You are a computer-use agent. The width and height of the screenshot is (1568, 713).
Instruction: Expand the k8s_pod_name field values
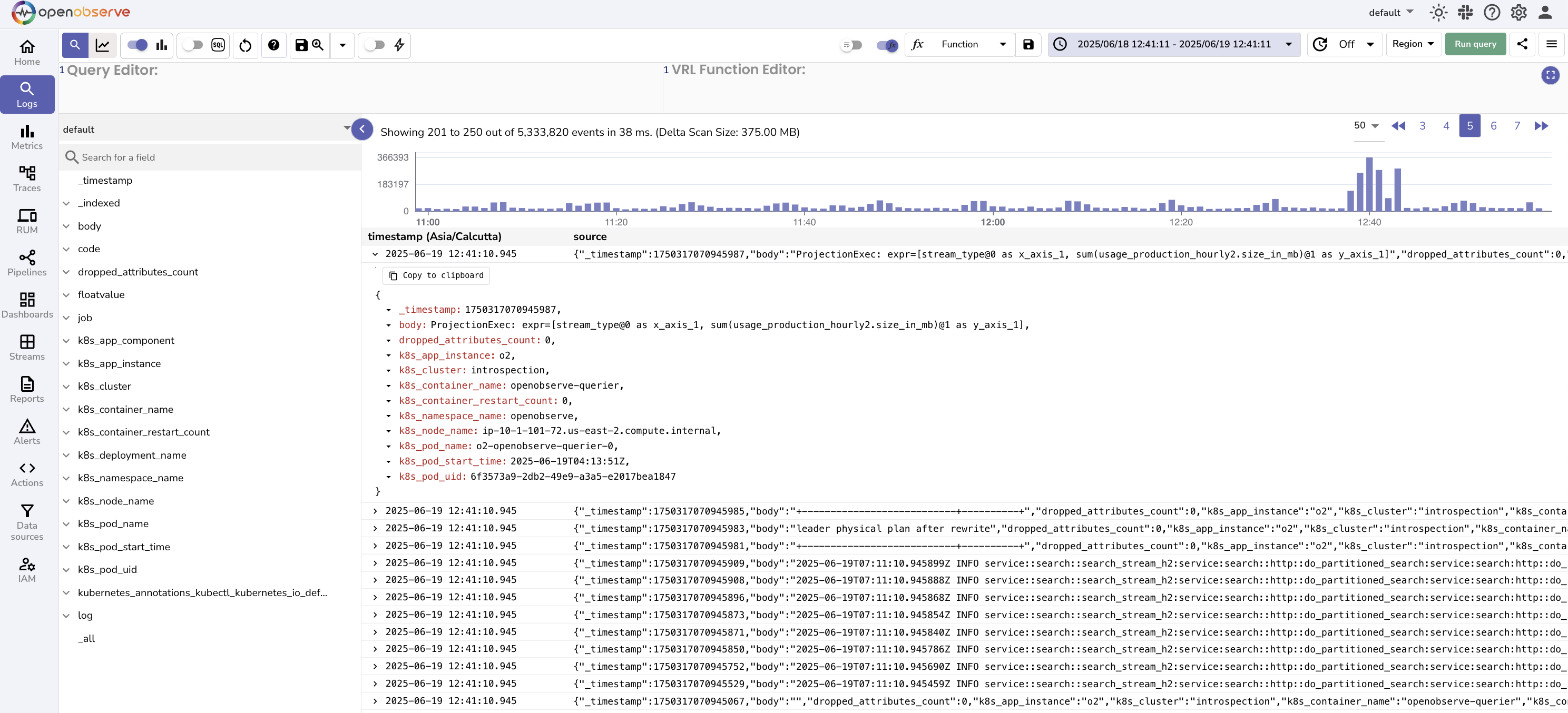click(x=66, y=524)
